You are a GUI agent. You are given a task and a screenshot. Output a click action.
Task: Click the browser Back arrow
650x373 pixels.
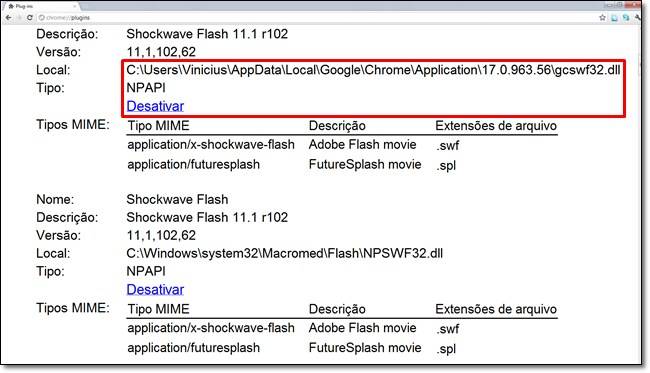(9, 18)
